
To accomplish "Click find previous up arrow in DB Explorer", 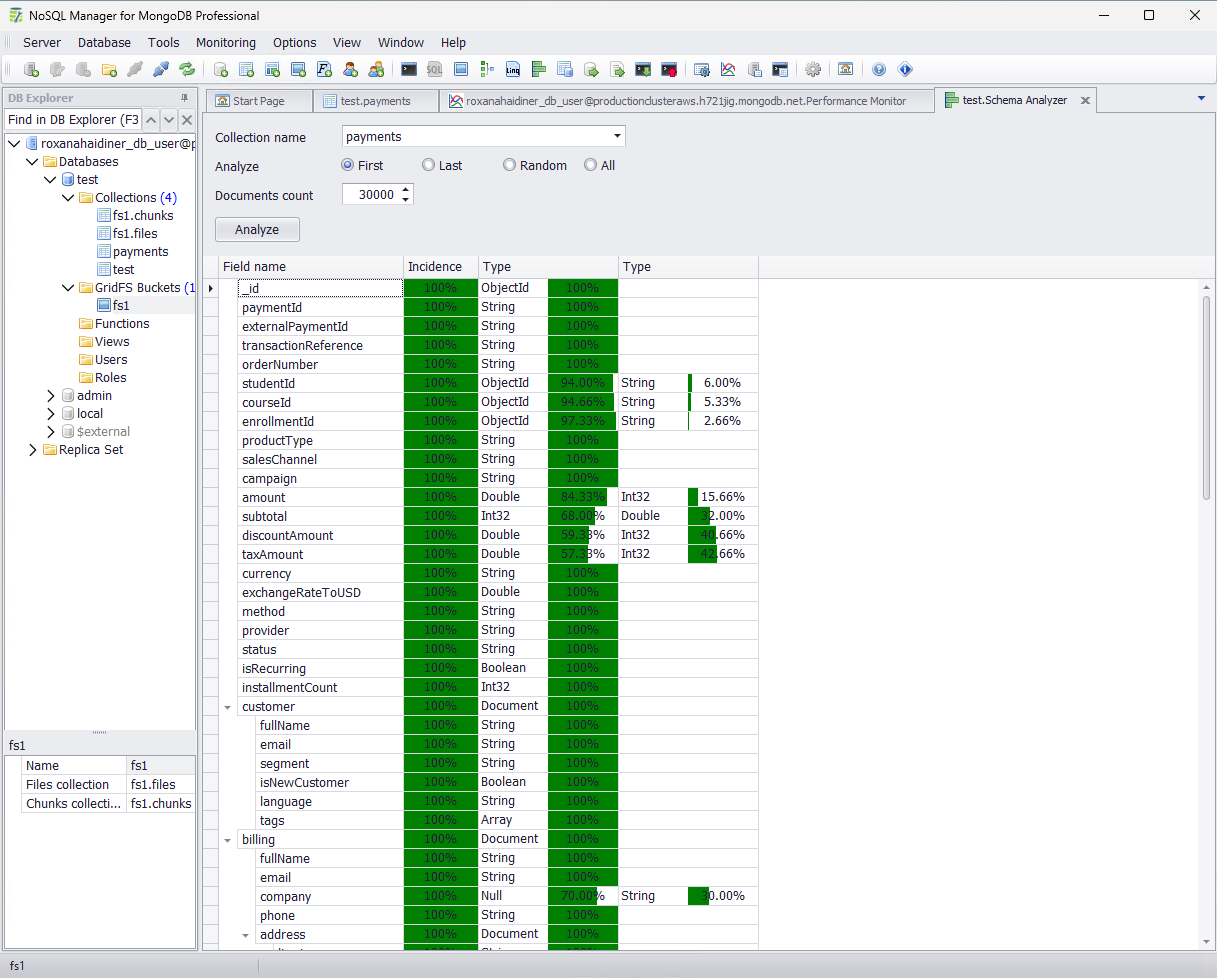I will pos(151,119).
